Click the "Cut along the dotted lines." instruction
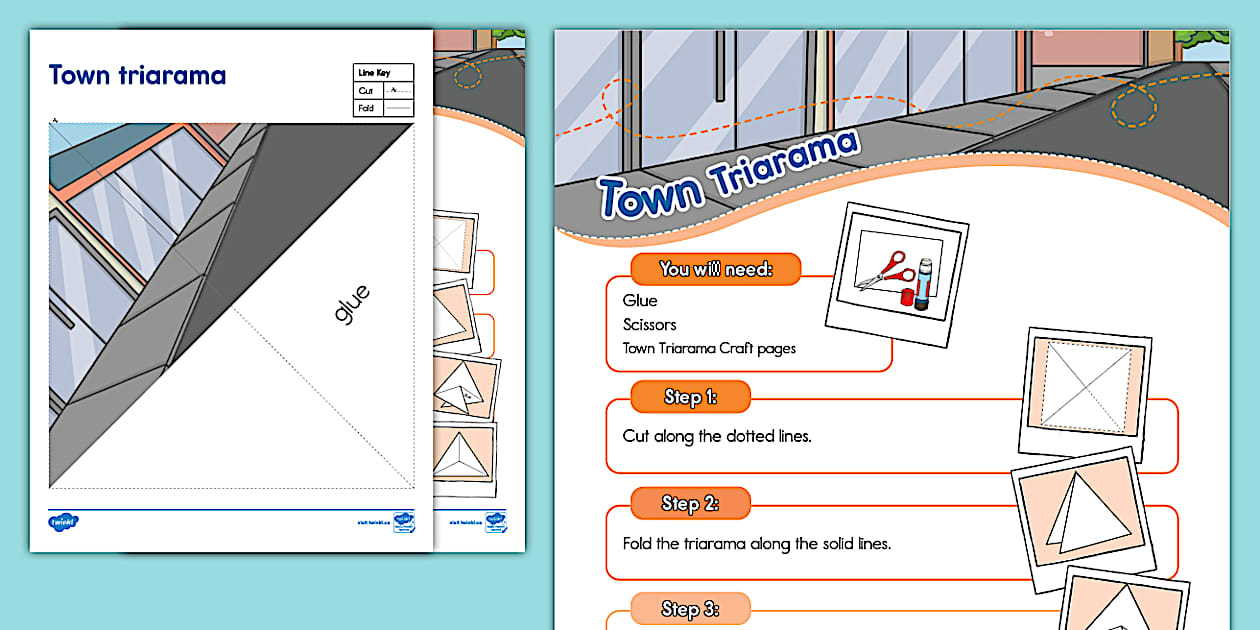Image resolution: width=1260 pixels, height=630 pixels. (719, 436)
